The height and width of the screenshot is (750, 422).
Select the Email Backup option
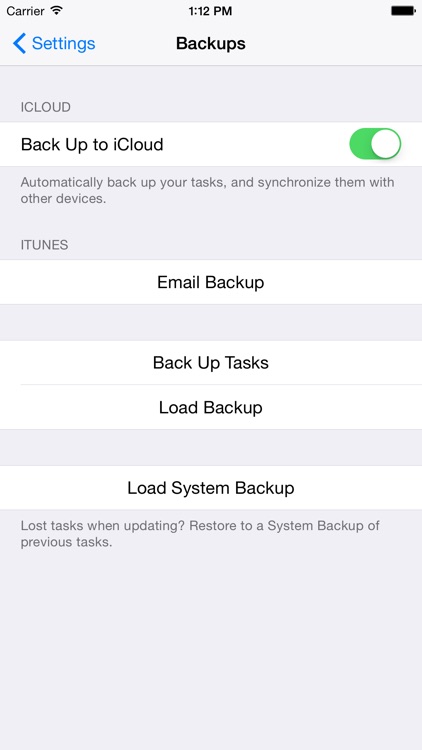point(211,282)
